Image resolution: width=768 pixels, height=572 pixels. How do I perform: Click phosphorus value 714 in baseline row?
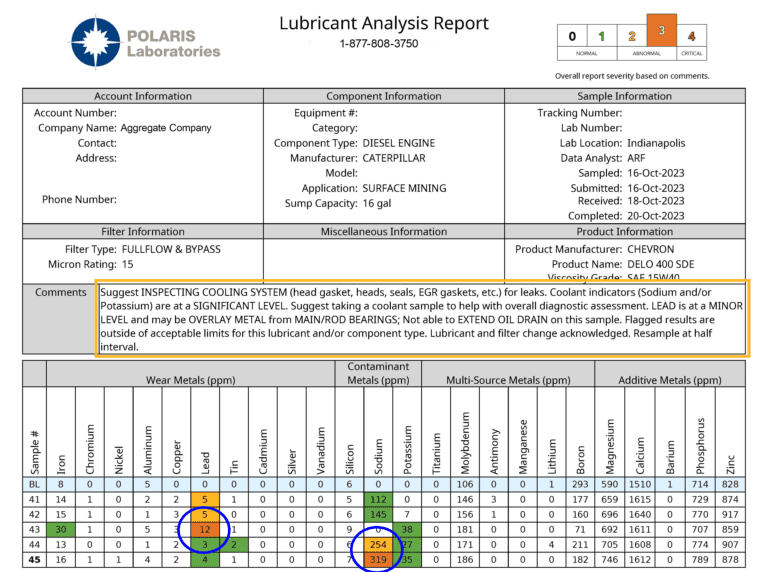700,484
